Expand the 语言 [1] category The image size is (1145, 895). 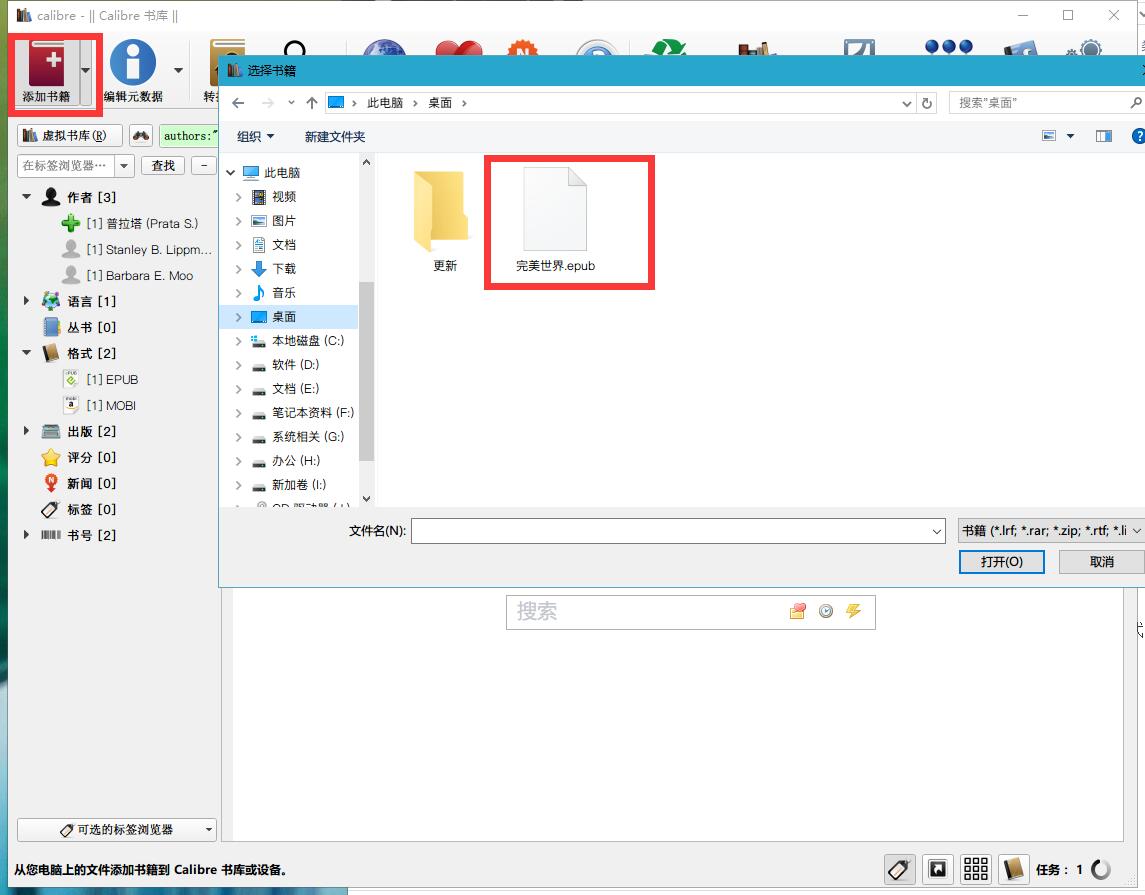[x=27, y=301]
